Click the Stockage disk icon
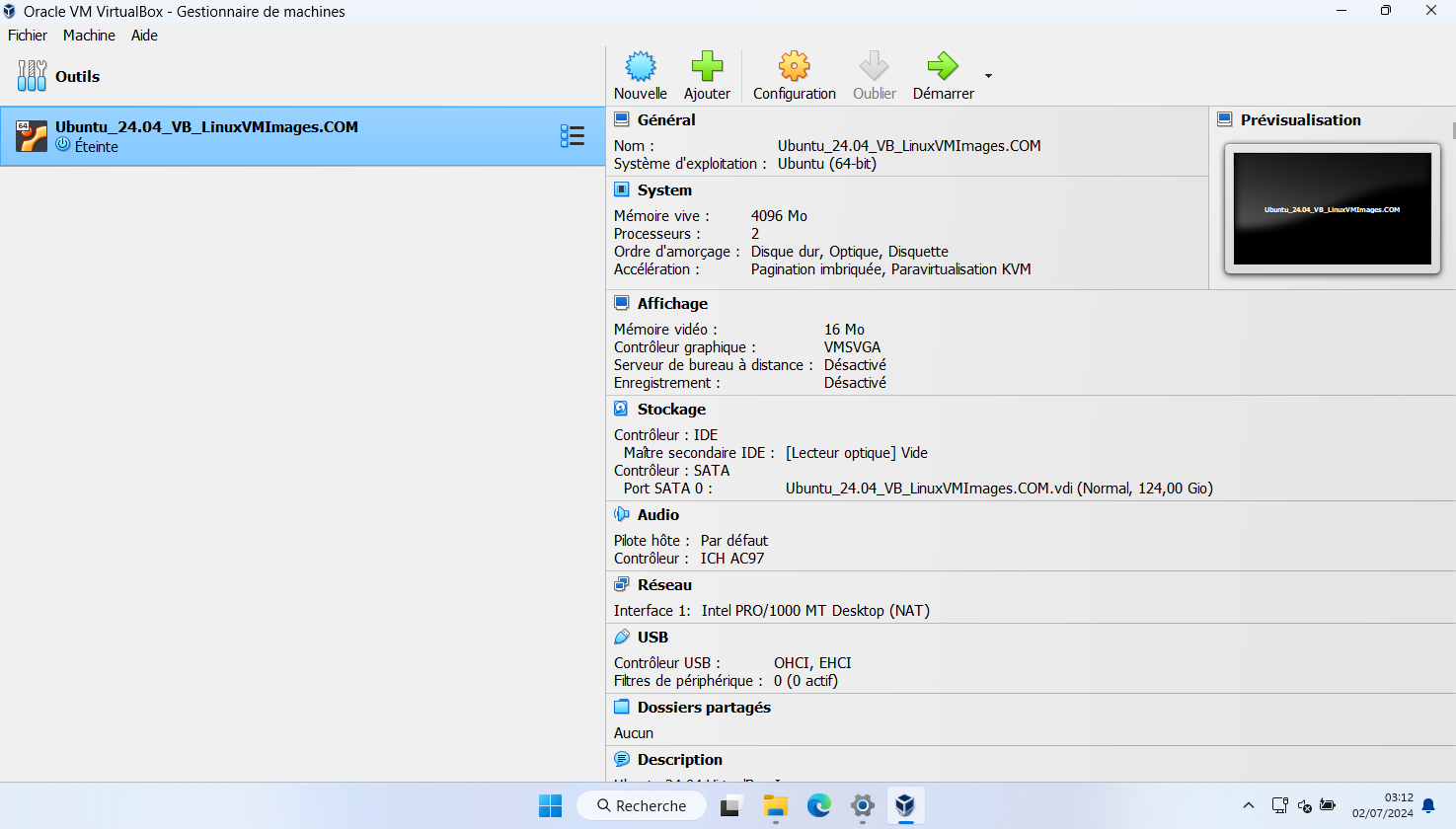 point(622,409)
